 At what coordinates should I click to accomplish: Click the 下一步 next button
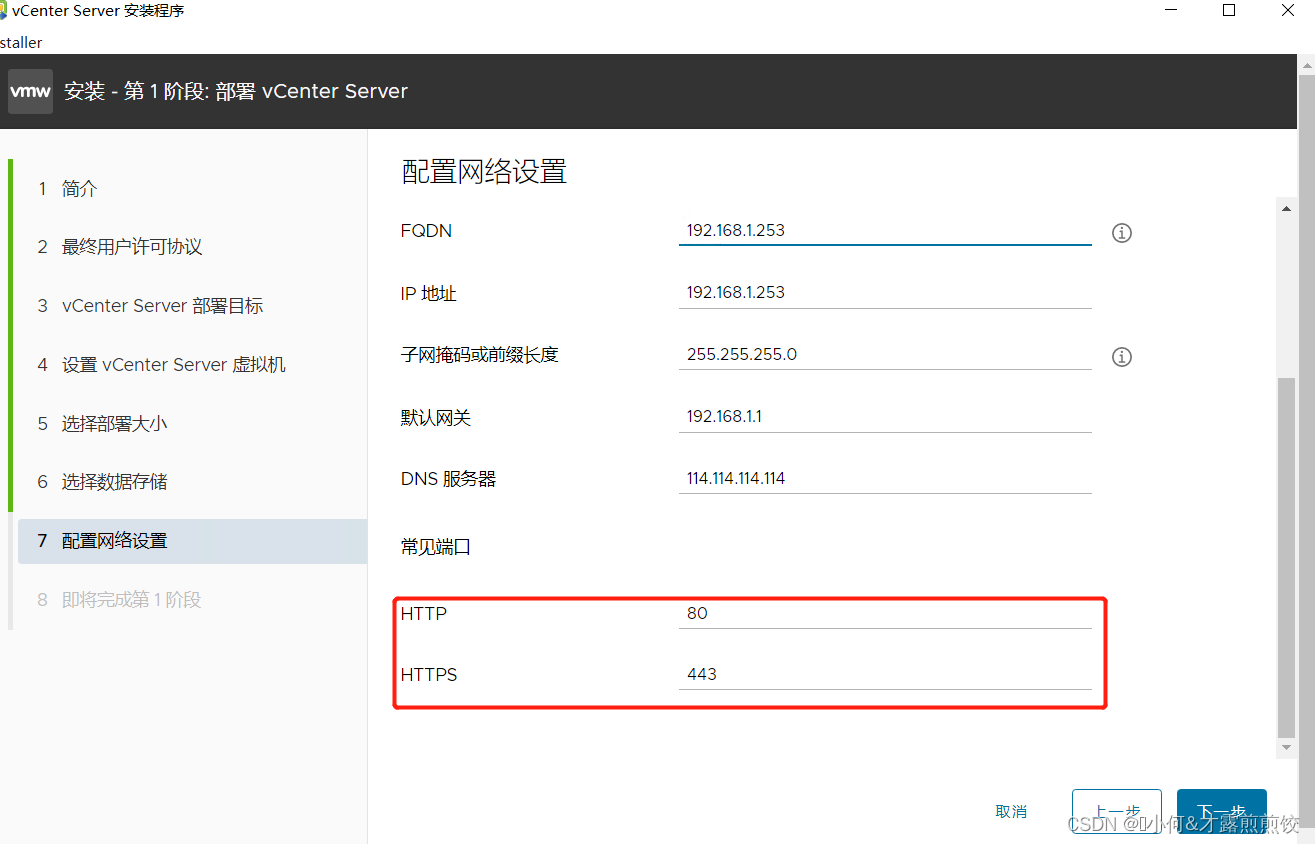pos(1222,812)
